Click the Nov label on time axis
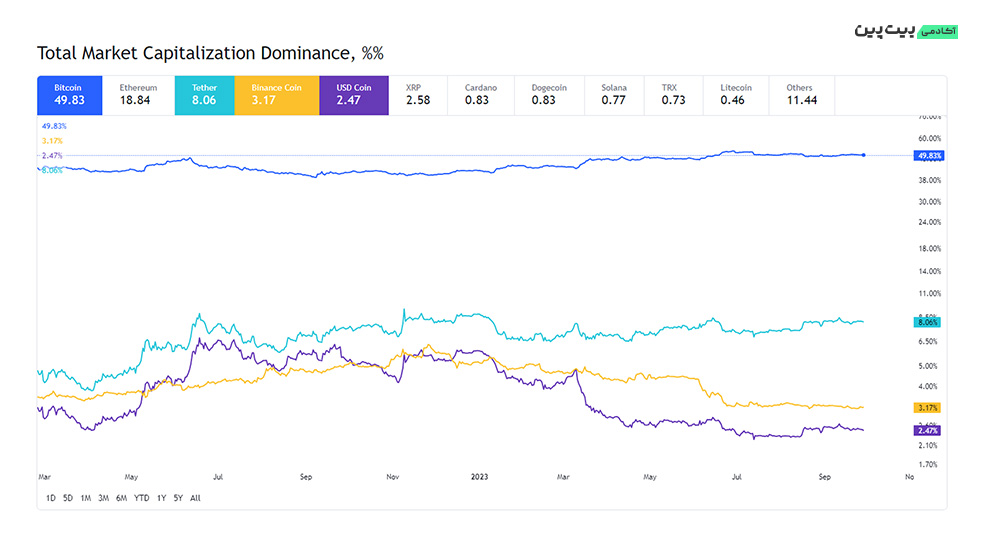The image size is (984, 554). 393,477
